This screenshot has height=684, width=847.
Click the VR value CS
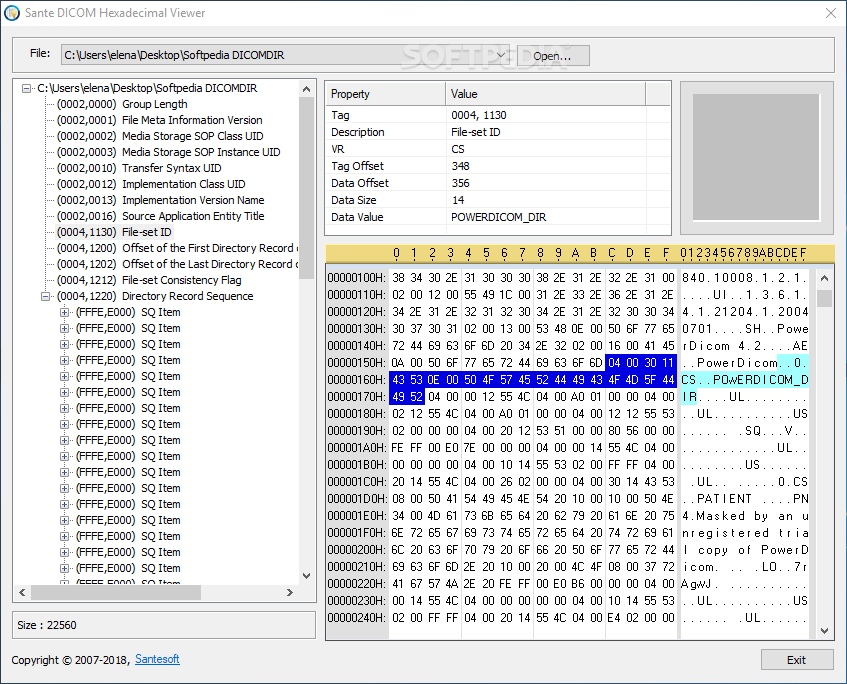458,149
